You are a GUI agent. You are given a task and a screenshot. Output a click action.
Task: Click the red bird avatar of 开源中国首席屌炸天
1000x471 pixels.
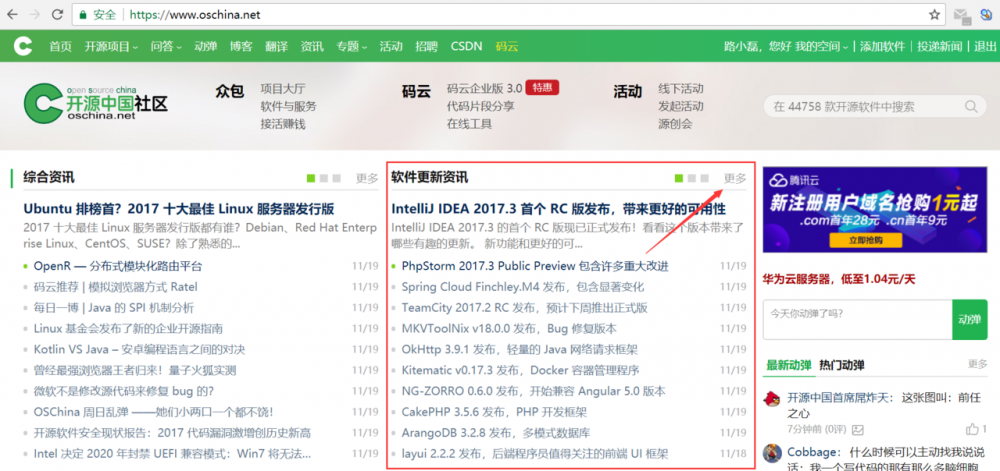(x=772, y=398)
